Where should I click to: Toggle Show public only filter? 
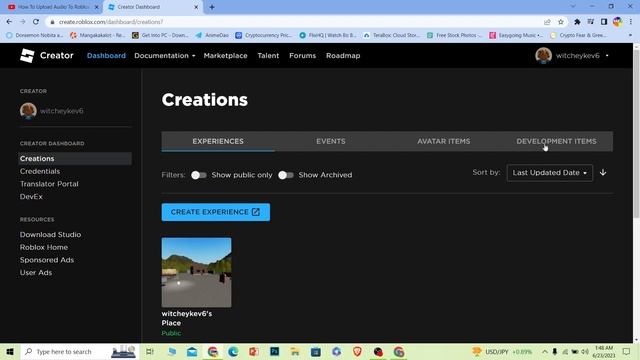[x=199, y=175]
